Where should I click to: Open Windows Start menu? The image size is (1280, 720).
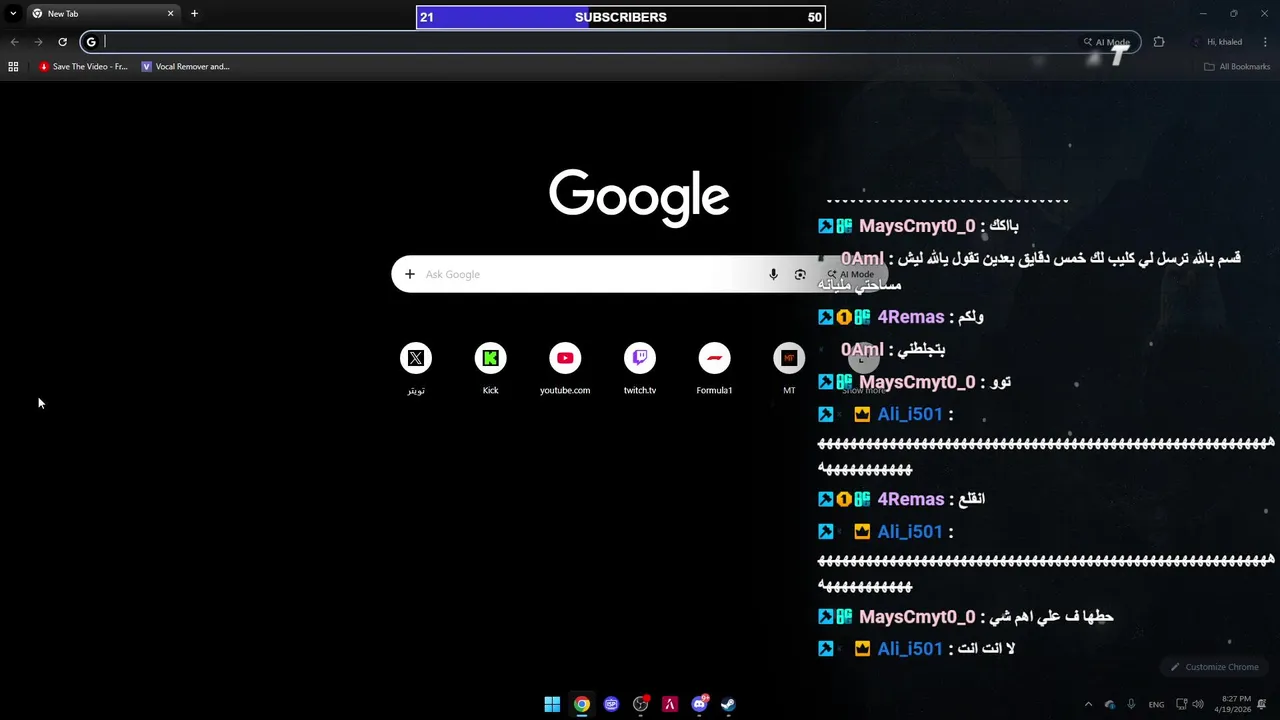(x=552, y=704)
